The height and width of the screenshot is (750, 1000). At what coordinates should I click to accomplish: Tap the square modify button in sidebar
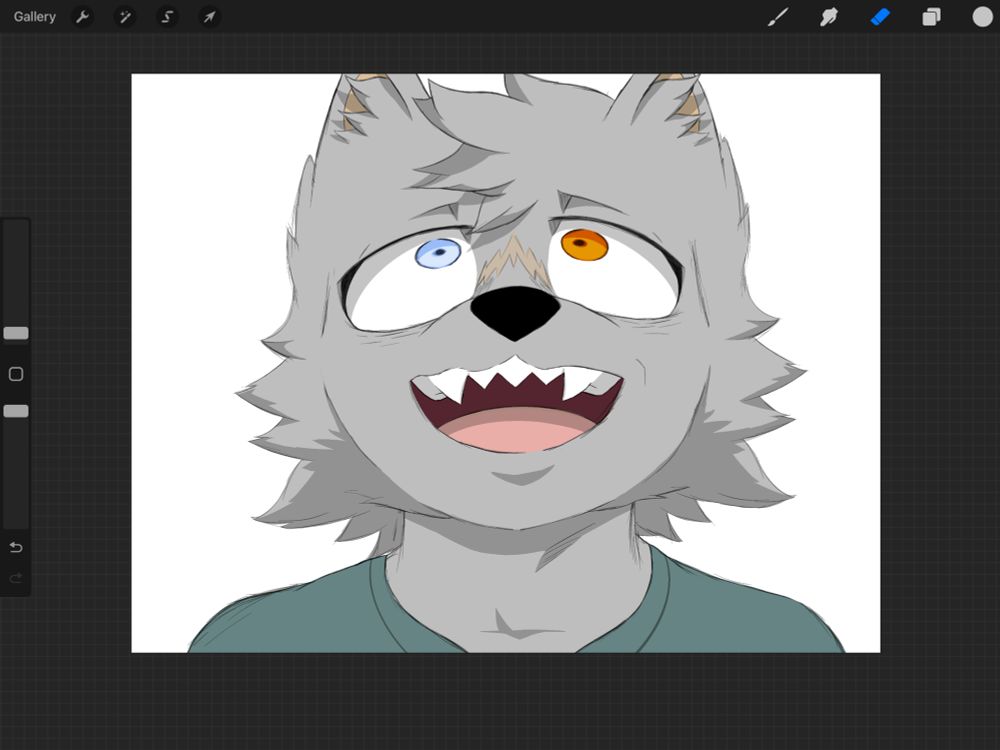[16, 374]
